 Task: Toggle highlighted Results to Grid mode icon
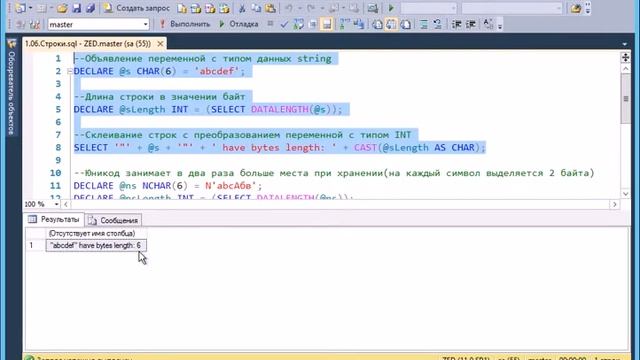coord(391,24)
